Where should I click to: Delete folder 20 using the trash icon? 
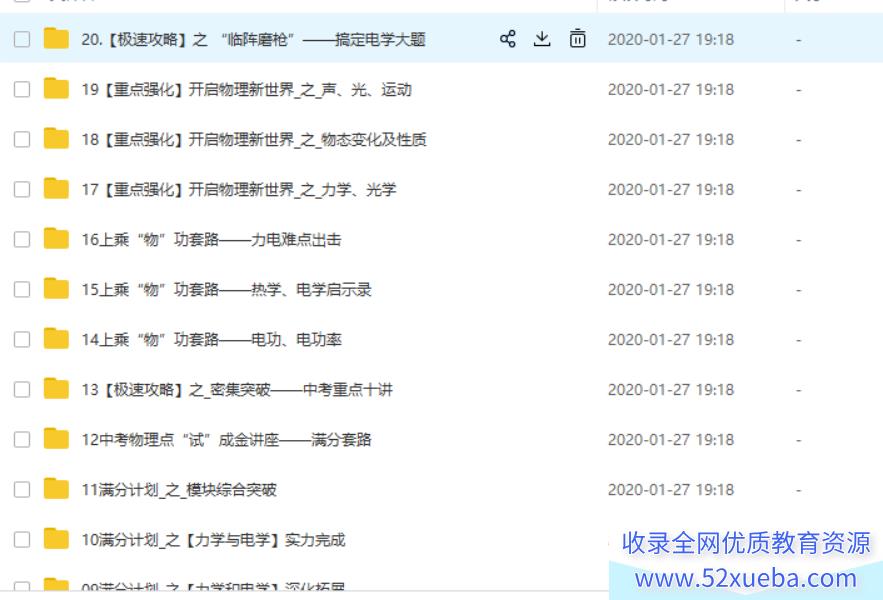[x=577, y=39]
